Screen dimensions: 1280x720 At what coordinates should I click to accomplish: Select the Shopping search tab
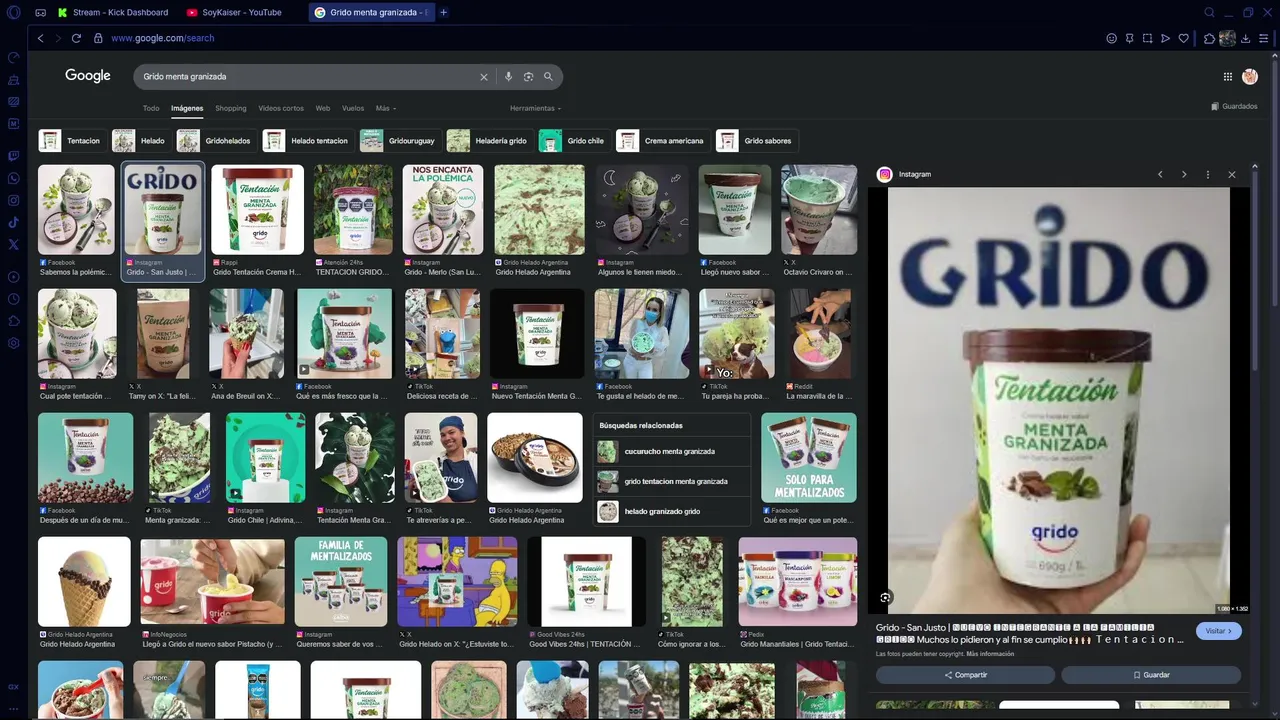[231, 108]
